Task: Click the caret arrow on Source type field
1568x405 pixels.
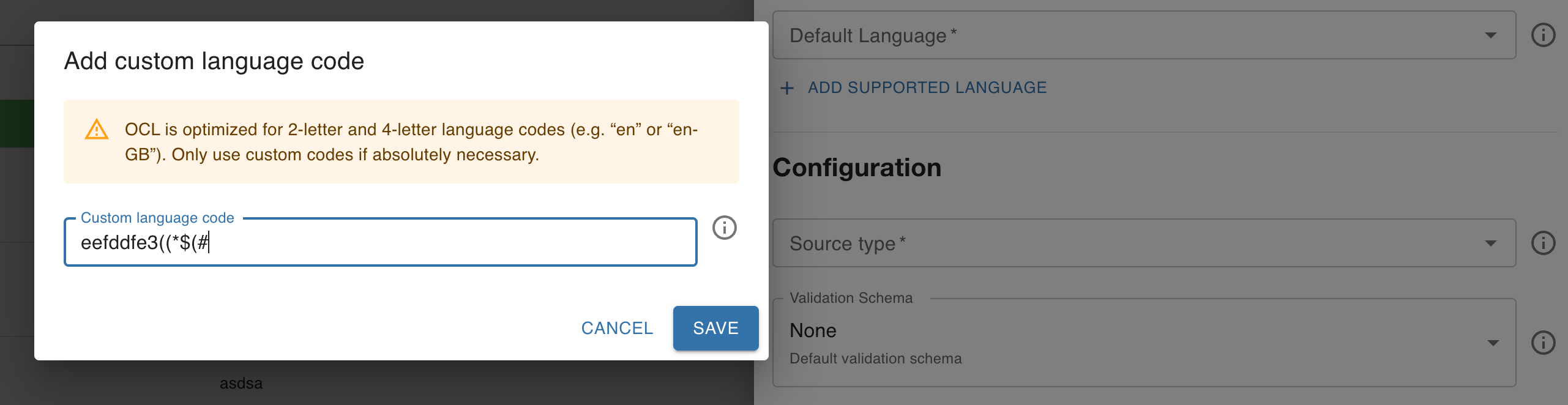Action: tap(1491, 243)
